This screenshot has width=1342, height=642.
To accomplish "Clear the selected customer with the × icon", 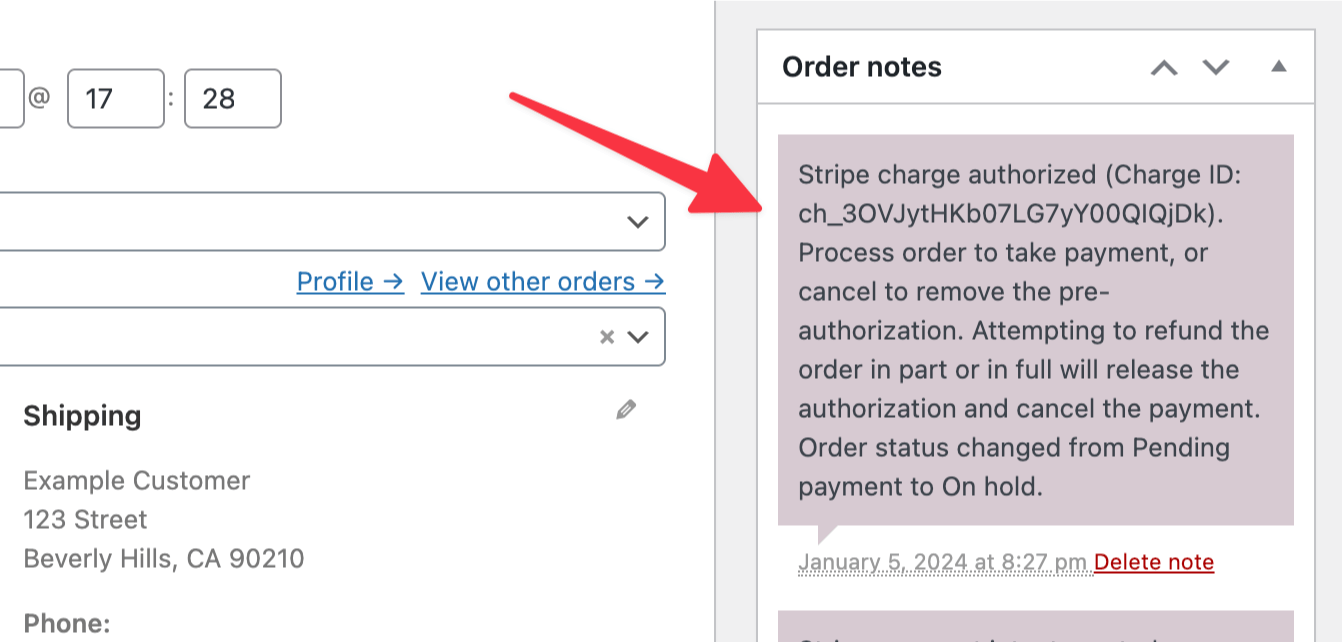I will (x=606, y=337).
